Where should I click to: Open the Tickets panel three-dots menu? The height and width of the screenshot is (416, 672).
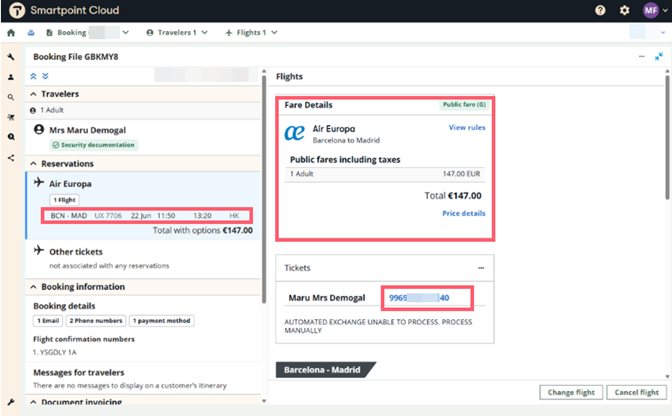point(481,268)
